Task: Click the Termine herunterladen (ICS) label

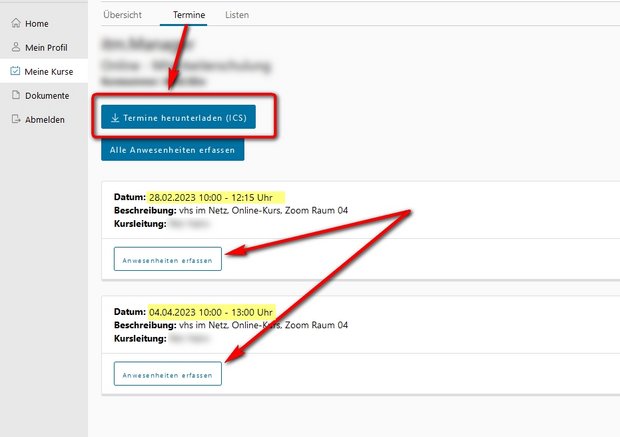Action: 185,118
